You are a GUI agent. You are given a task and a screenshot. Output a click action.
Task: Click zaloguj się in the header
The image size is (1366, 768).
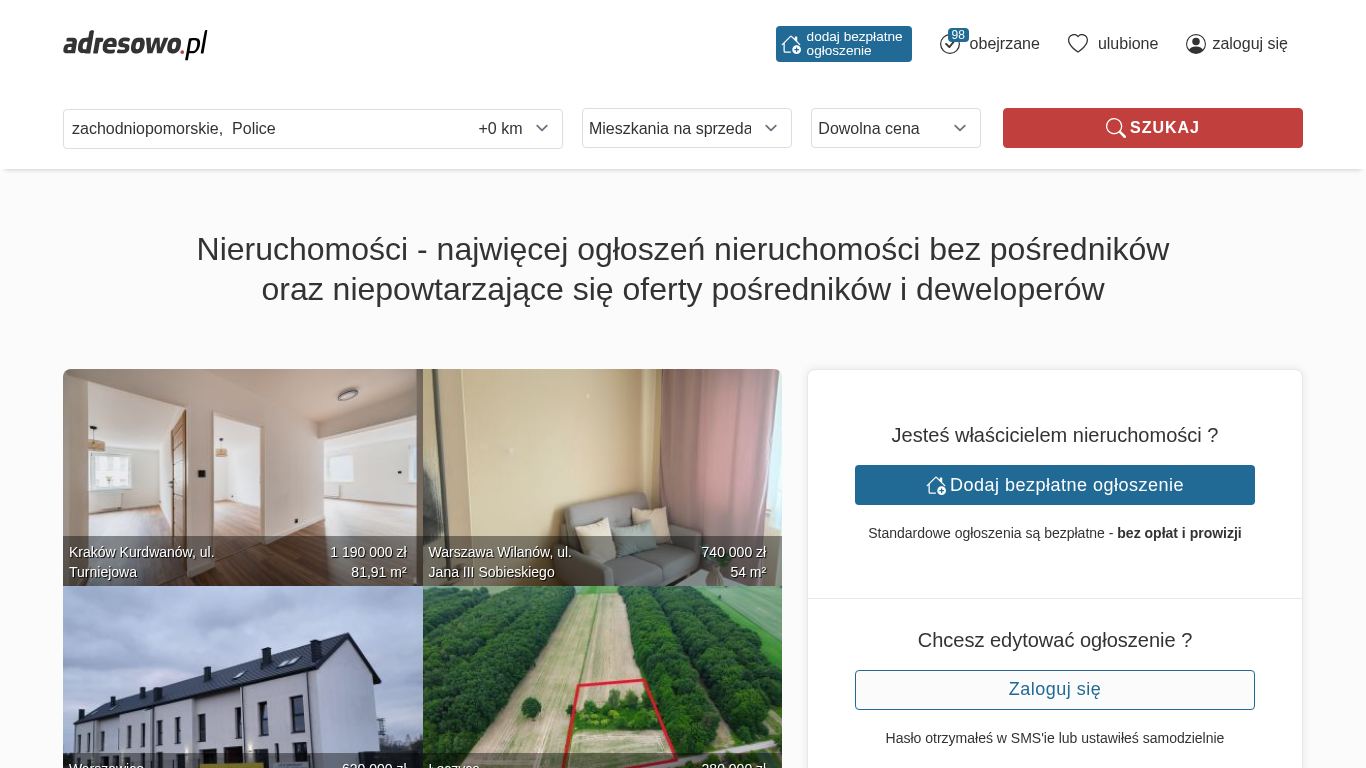pyautogui.click(x=1249, y=44)
